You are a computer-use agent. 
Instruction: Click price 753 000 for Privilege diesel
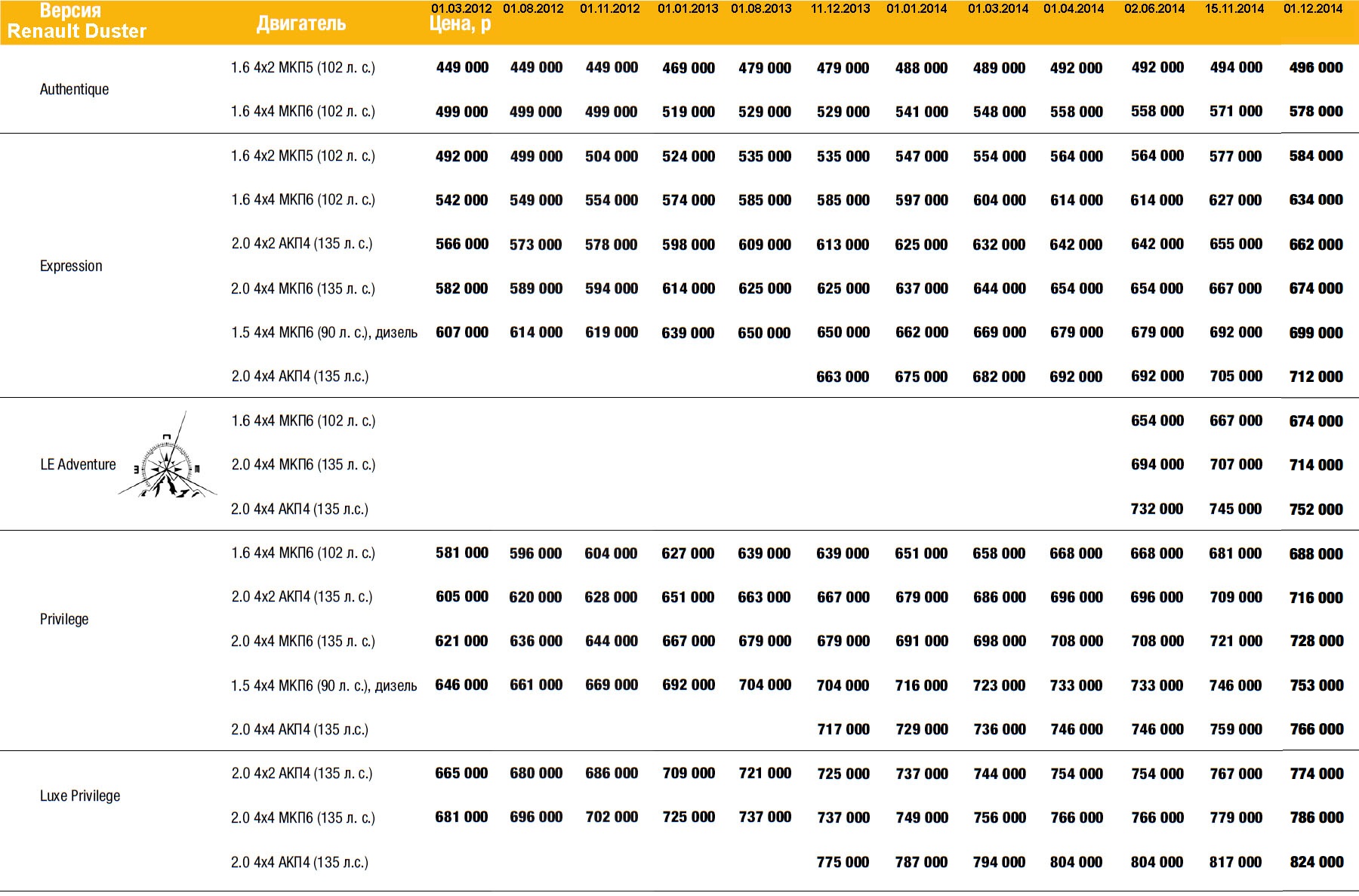pyautogui.click(x=1317, y=685)
